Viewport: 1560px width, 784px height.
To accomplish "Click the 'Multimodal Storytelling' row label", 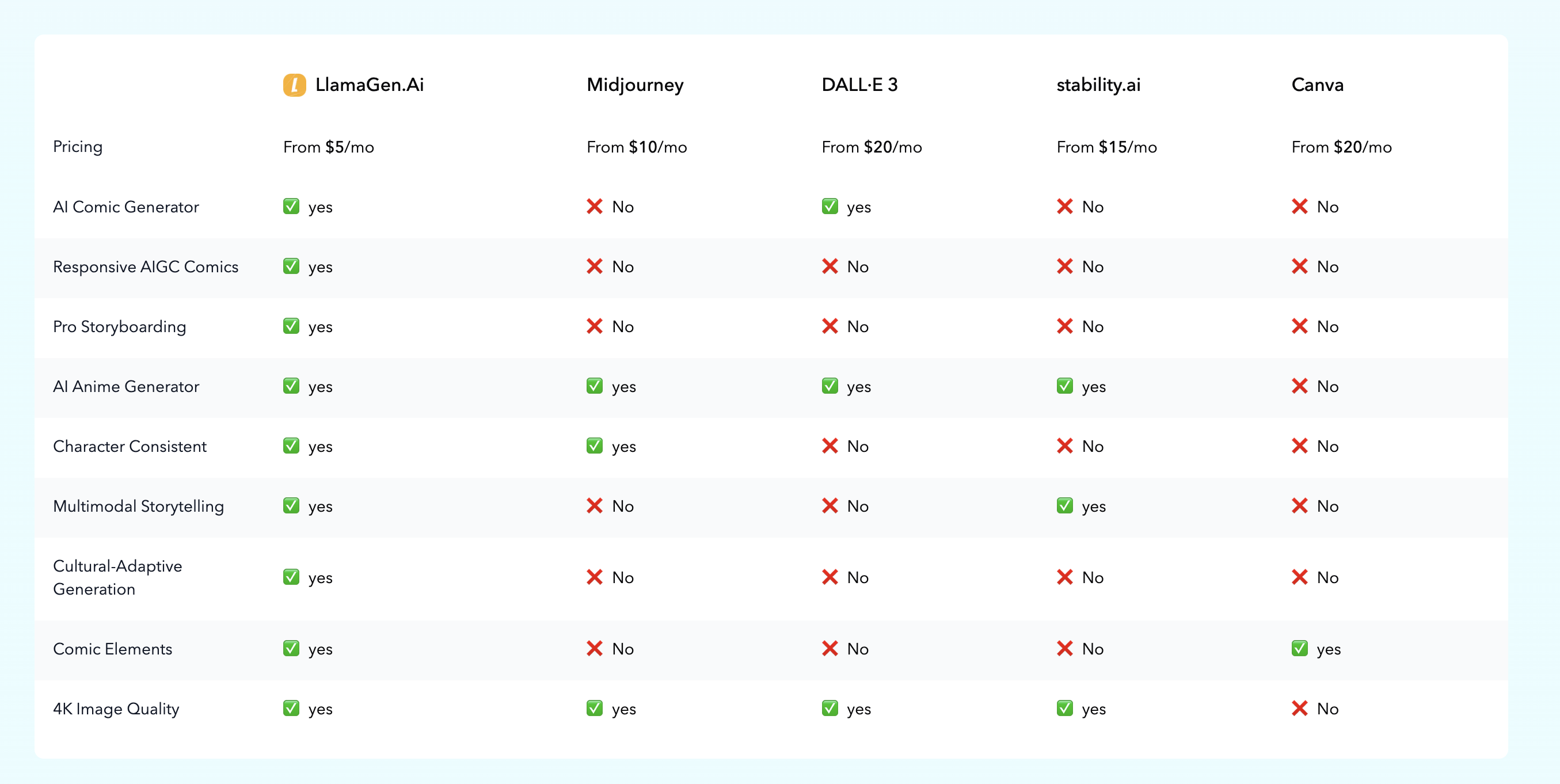I will pyautogui.click(x=138, y=506).
